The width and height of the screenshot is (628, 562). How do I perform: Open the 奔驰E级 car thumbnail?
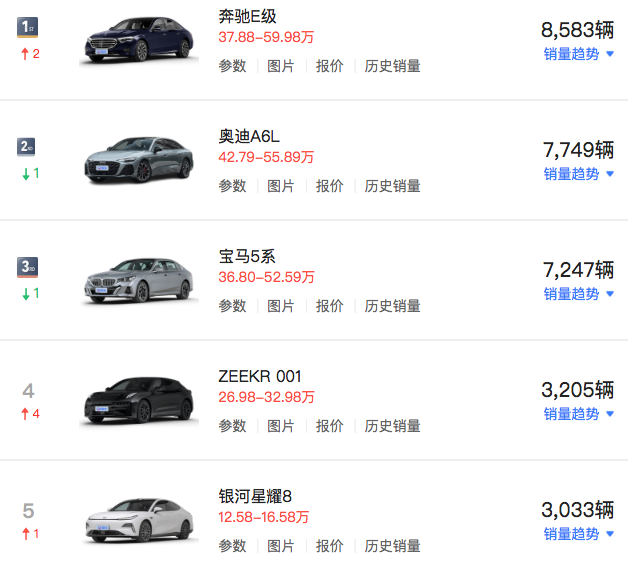coord(139,42)
